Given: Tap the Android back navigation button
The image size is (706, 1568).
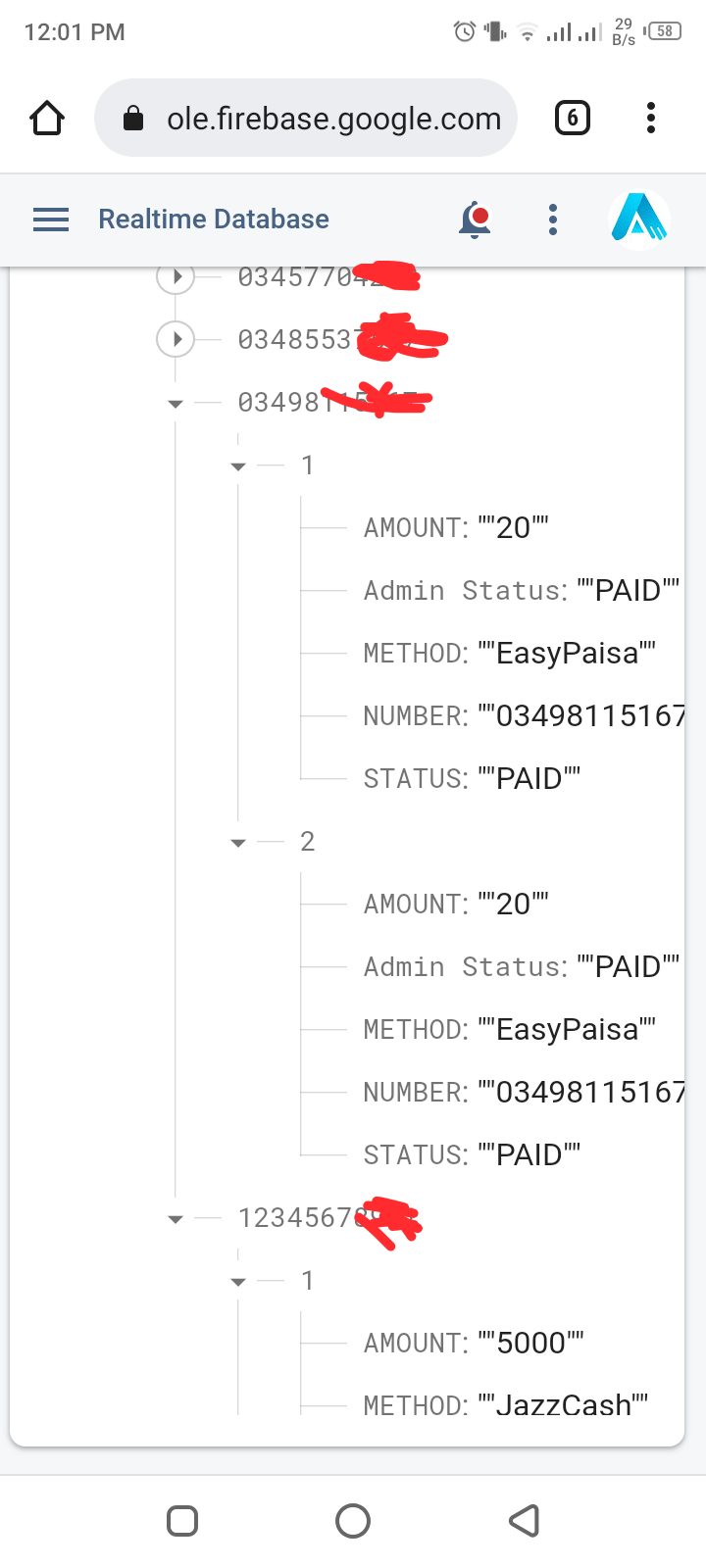Looking at the screenshot, I should [x=525, y=1521].
